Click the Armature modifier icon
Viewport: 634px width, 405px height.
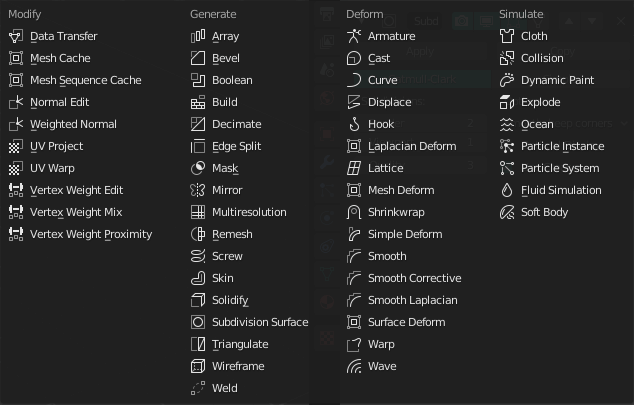coord(354,36)
